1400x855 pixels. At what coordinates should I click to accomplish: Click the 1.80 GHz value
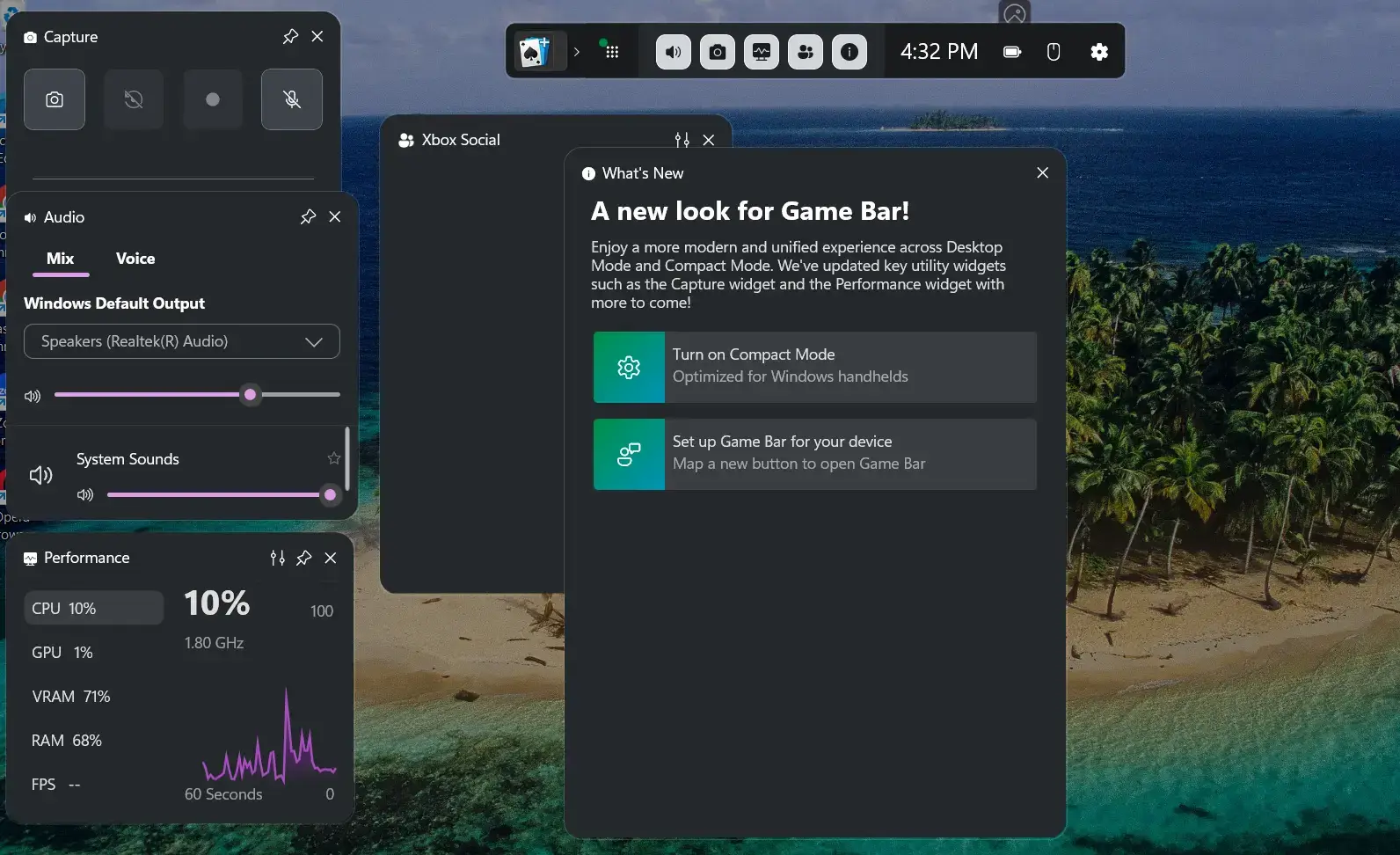point(214,643)
